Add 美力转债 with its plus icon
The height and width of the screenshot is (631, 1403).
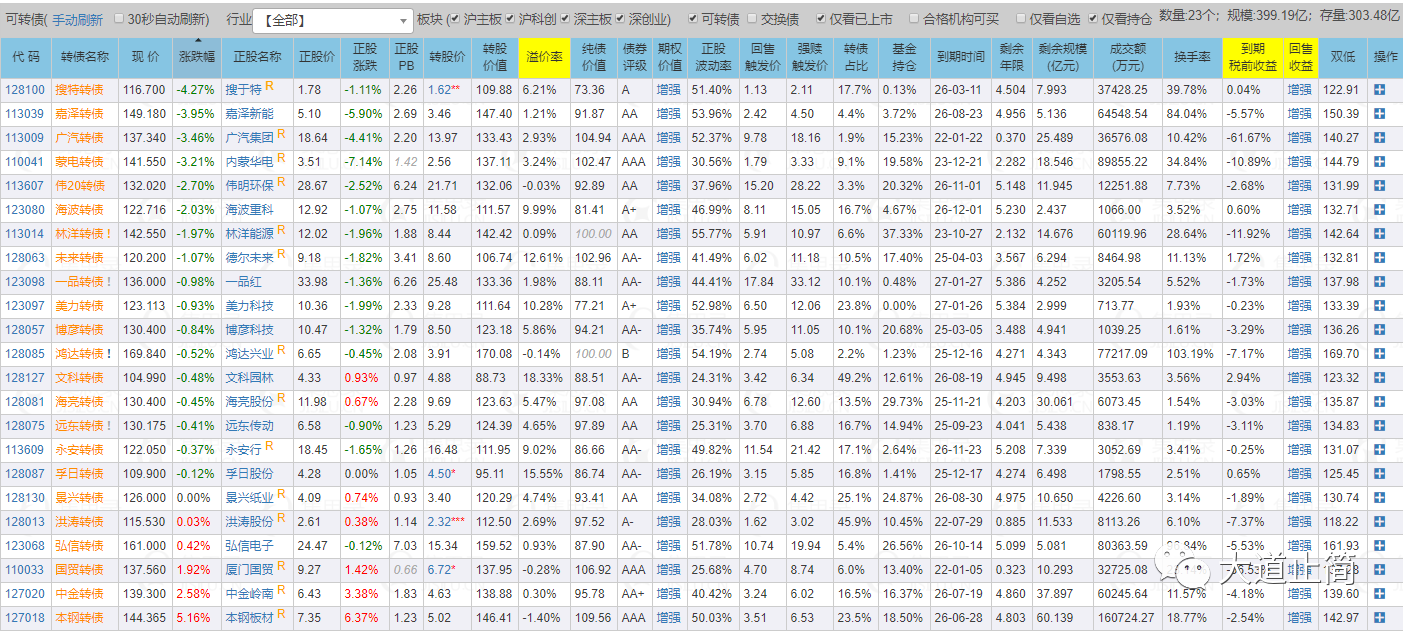(x=1380, y=306)
